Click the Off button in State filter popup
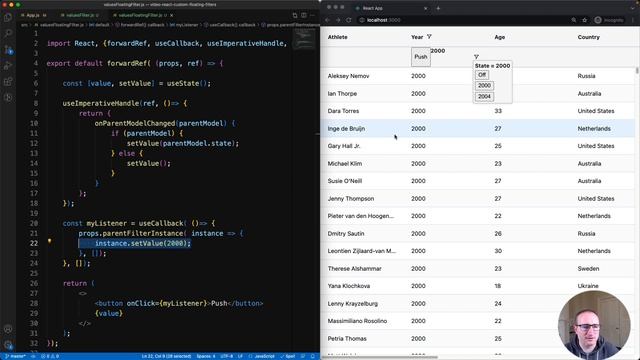This screenshot has height=360, width=640. click(482, 75)
